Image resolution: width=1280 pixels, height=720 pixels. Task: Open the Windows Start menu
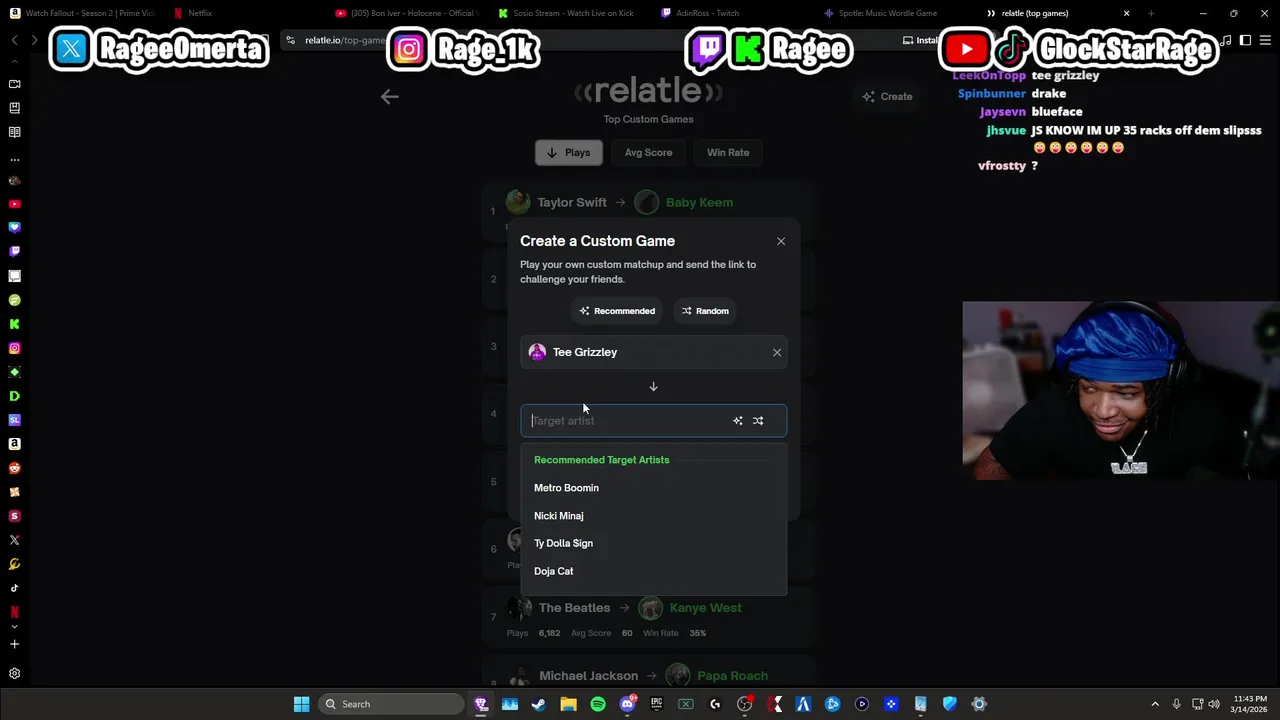301,704
